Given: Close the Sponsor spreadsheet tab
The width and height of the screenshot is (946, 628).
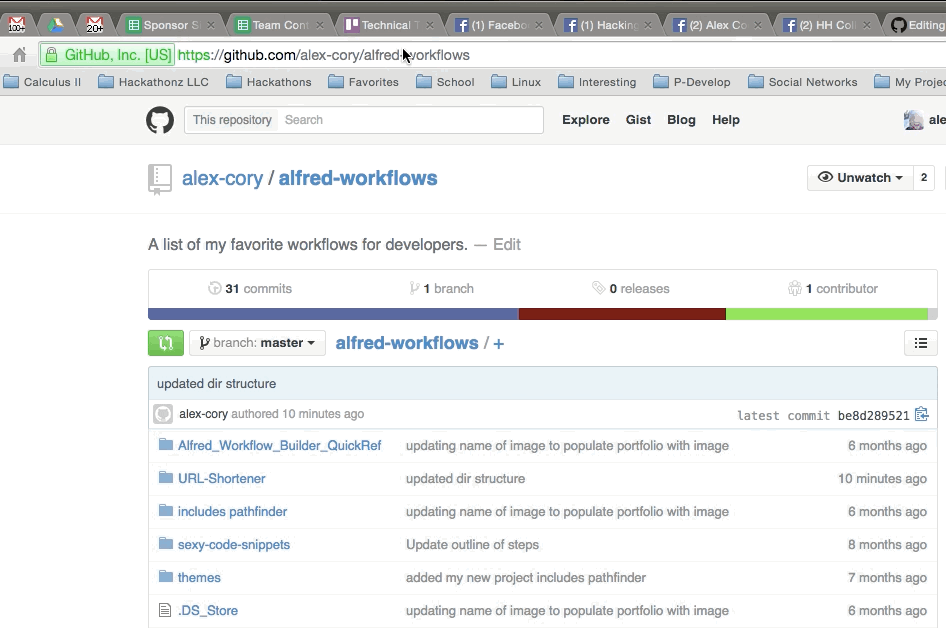Looking at the screenshot, I should pos(211,25).
